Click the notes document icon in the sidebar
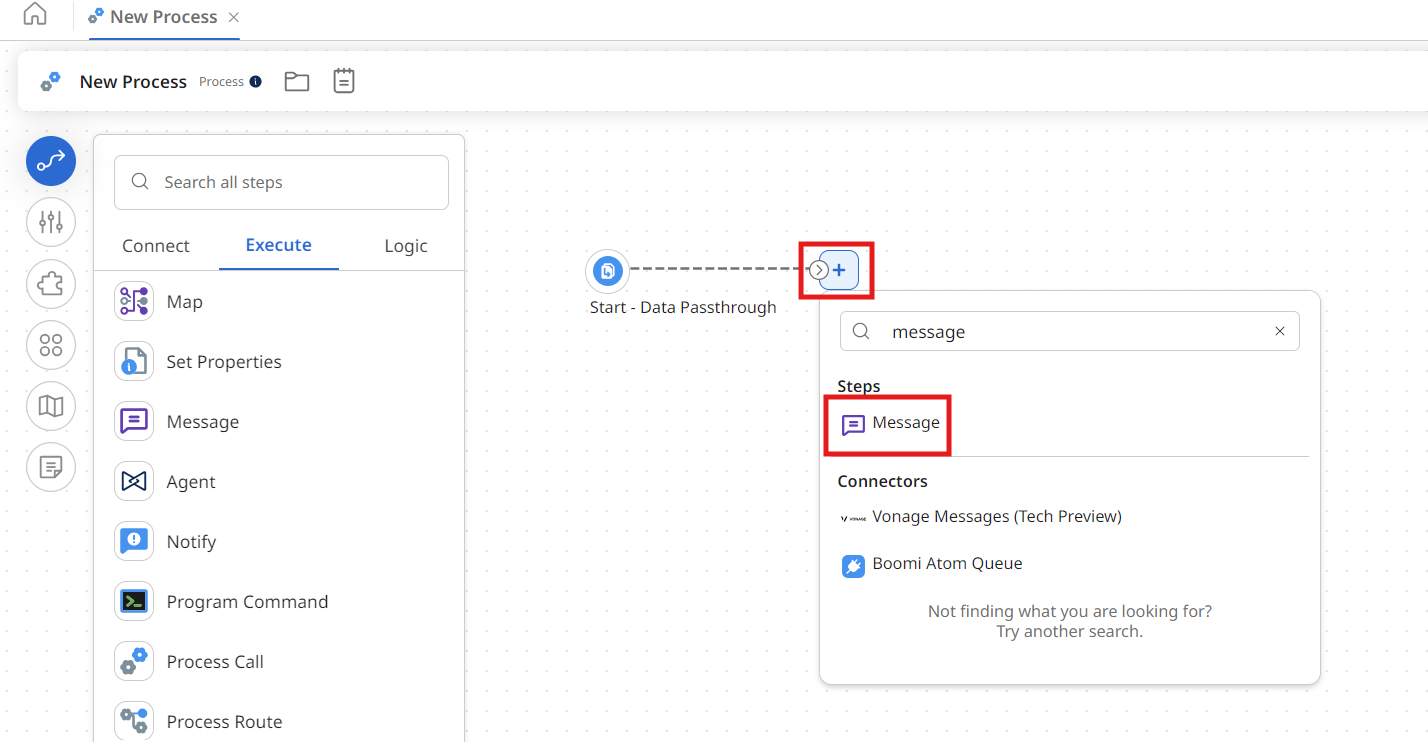1428x742 pixels. click(x=51, y=467)
